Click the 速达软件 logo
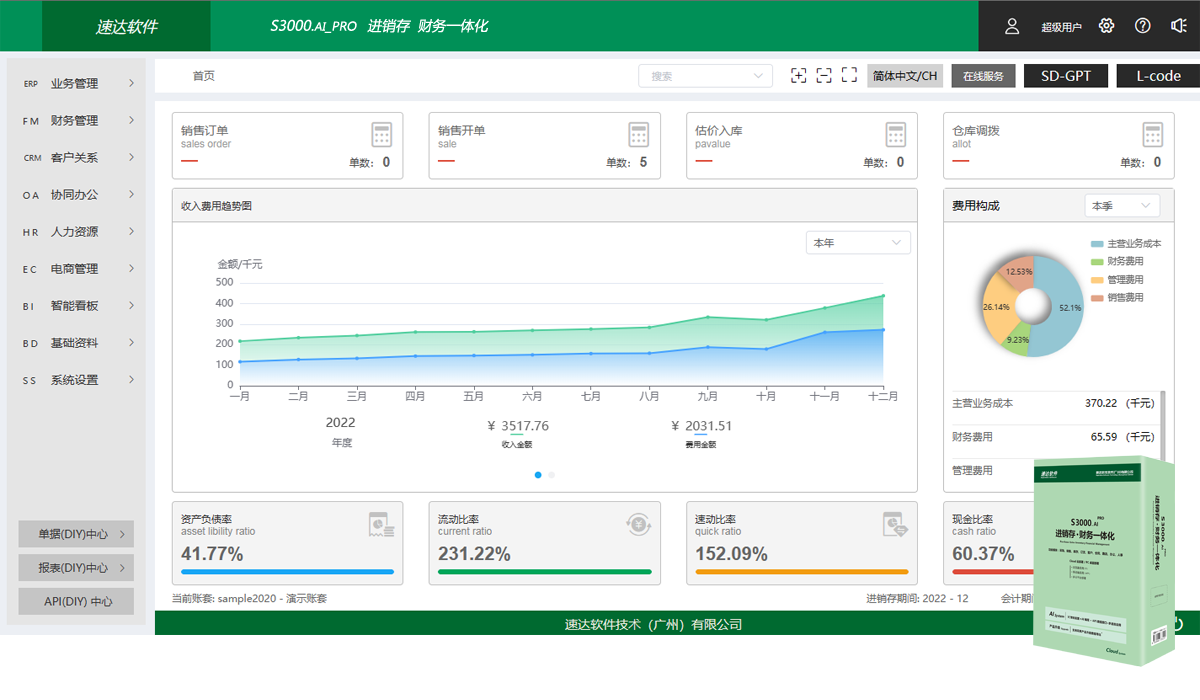Image resolution: width=1200 pixels, height=700 pixels. [127, 27]
